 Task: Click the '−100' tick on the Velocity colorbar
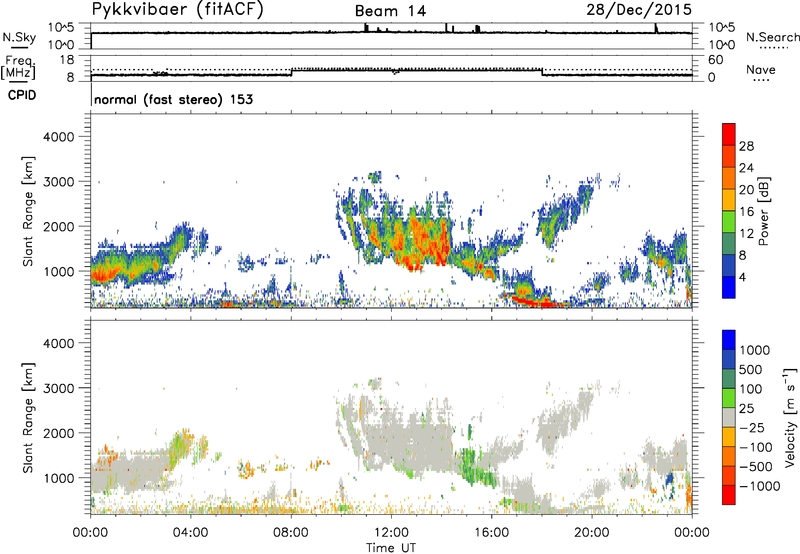click(x=756, y=447)
